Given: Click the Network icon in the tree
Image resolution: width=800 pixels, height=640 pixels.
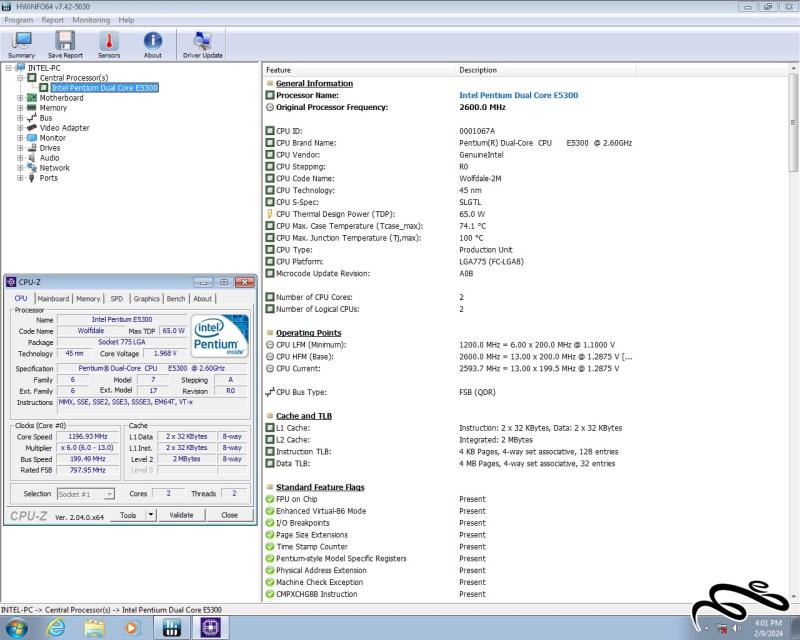Looking at the screenshot, I should coord(32,167).
